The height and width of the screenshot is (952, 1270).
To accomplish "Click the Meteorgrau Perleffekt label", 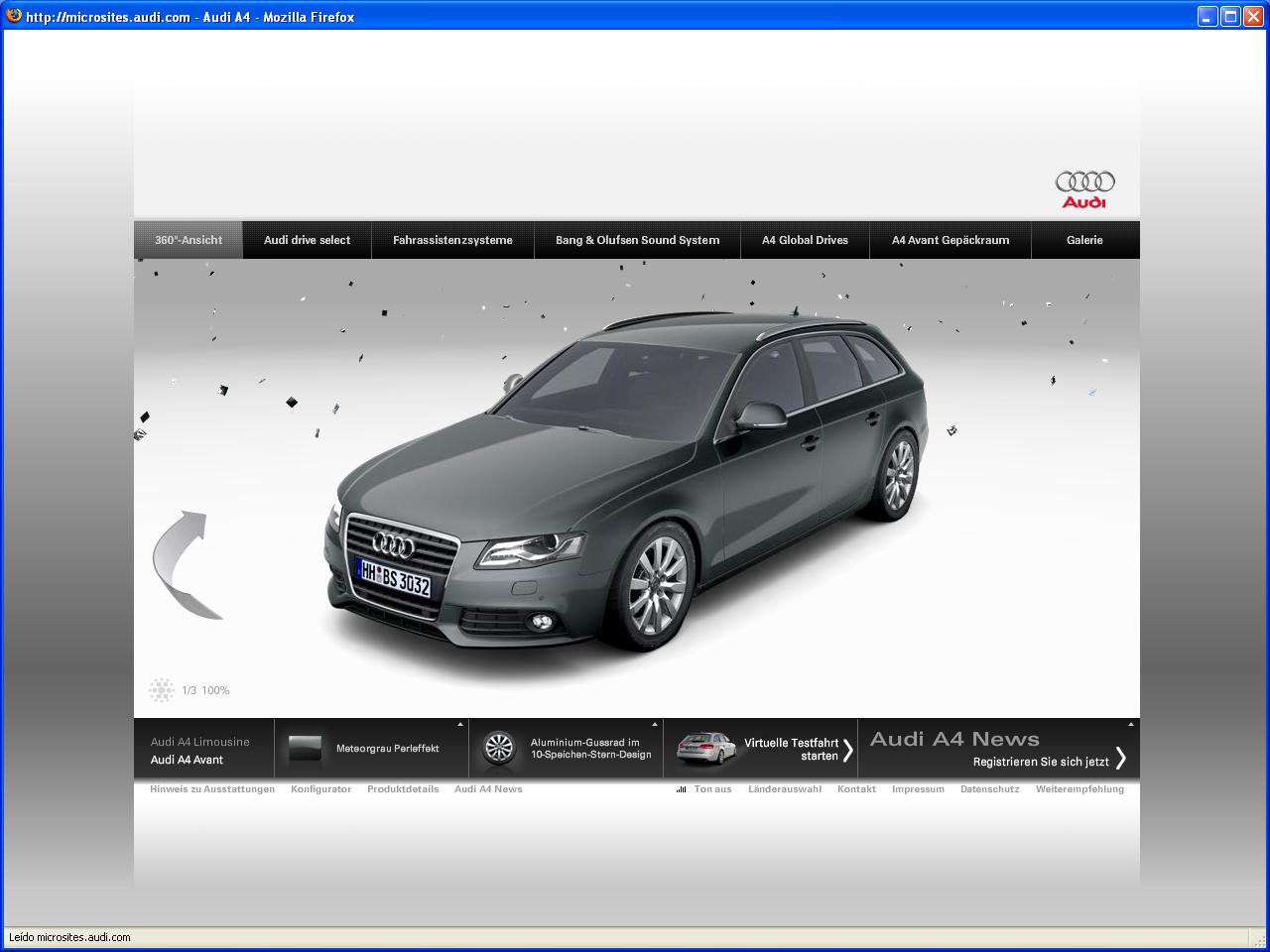I will pos(387,749).
